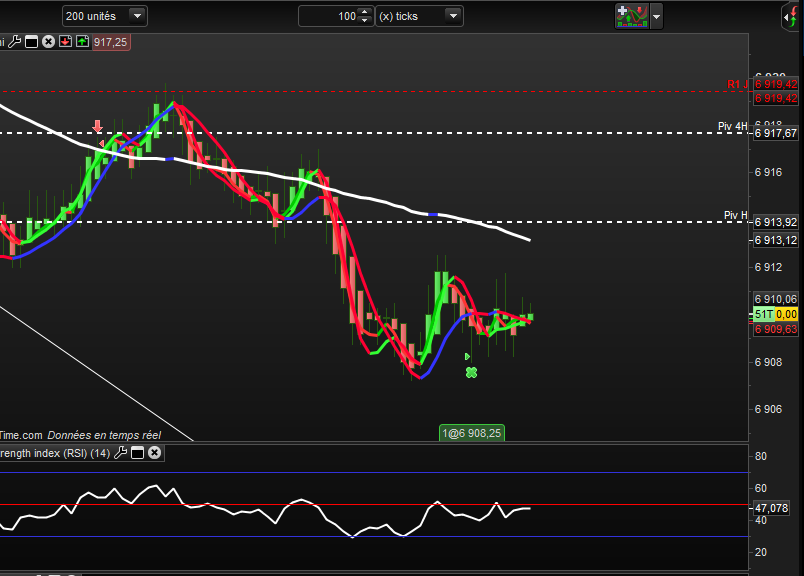Click the green X close-position marker on chart

coord(471,372)
